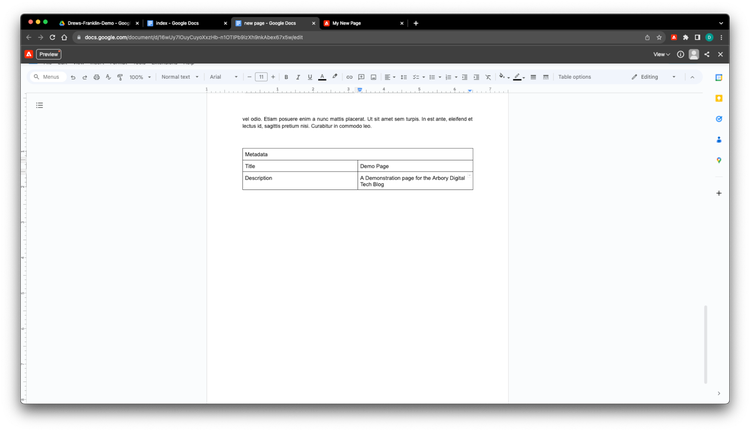Click the Undo icon in the Docs toolbar
This screenshot has height=431, width=750.
73,77
